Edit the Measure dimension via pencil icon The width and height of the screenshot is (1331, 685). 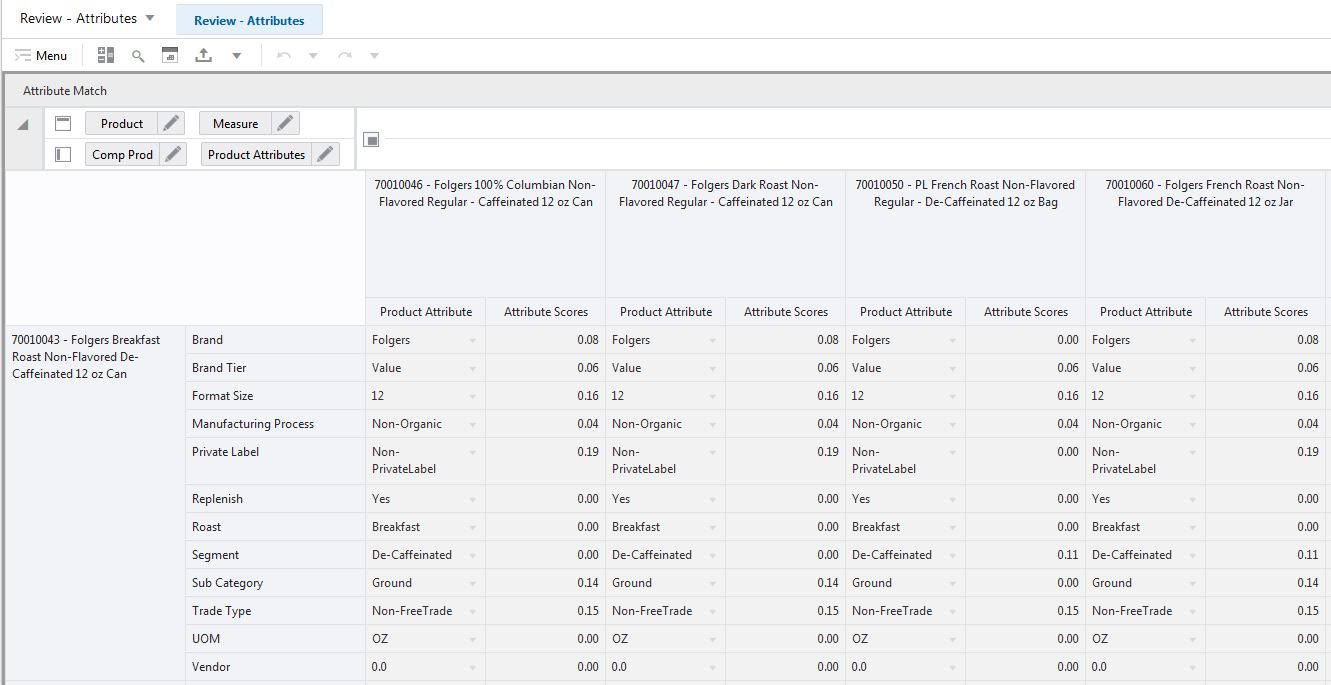286,124
